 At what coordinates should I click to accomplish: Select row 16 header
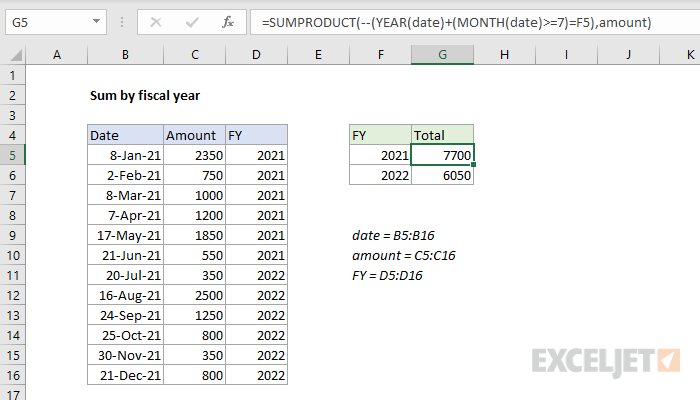pos(12,375)
